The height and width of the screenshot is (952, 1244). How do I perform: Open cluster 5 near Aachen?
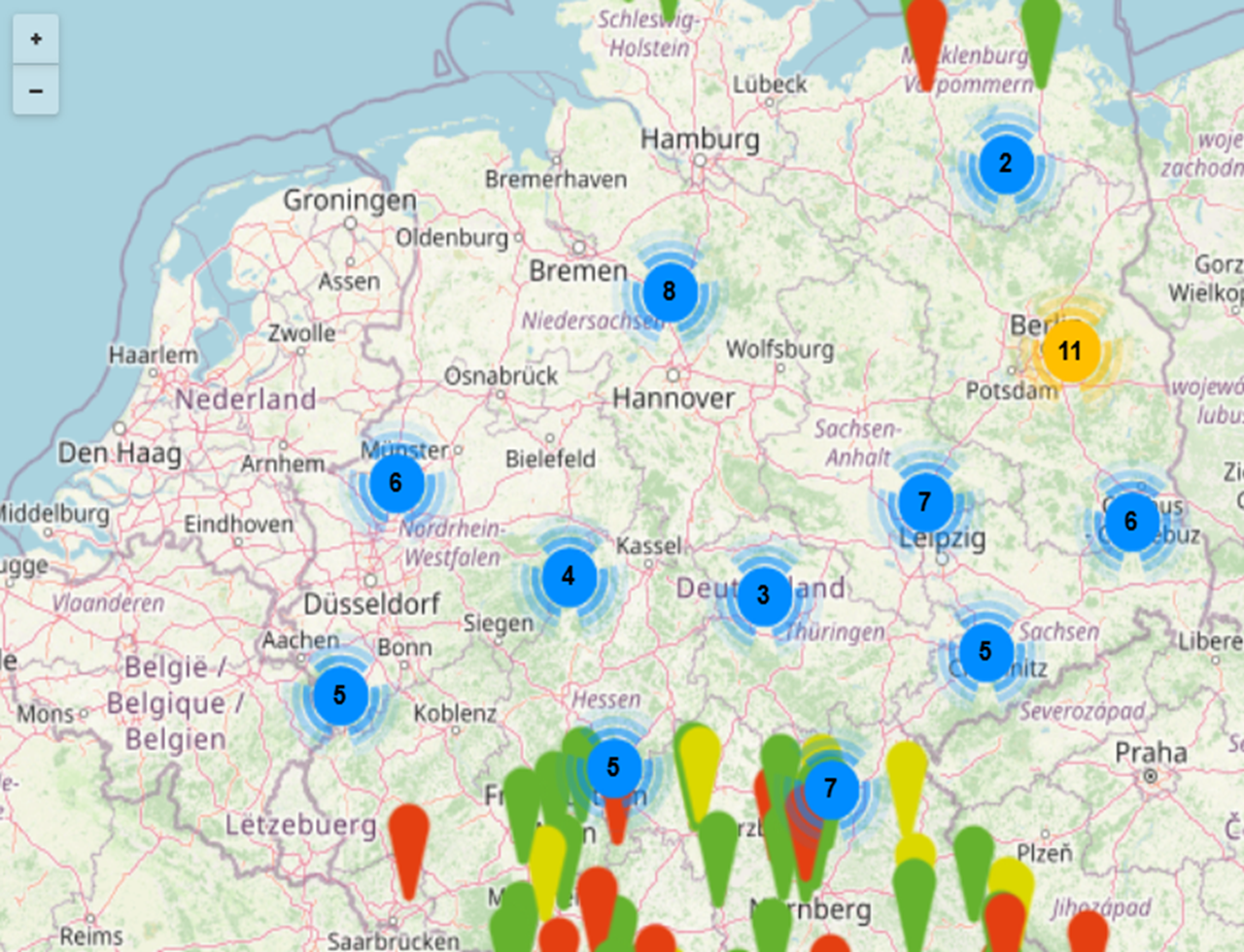click(x=339, y=696)
